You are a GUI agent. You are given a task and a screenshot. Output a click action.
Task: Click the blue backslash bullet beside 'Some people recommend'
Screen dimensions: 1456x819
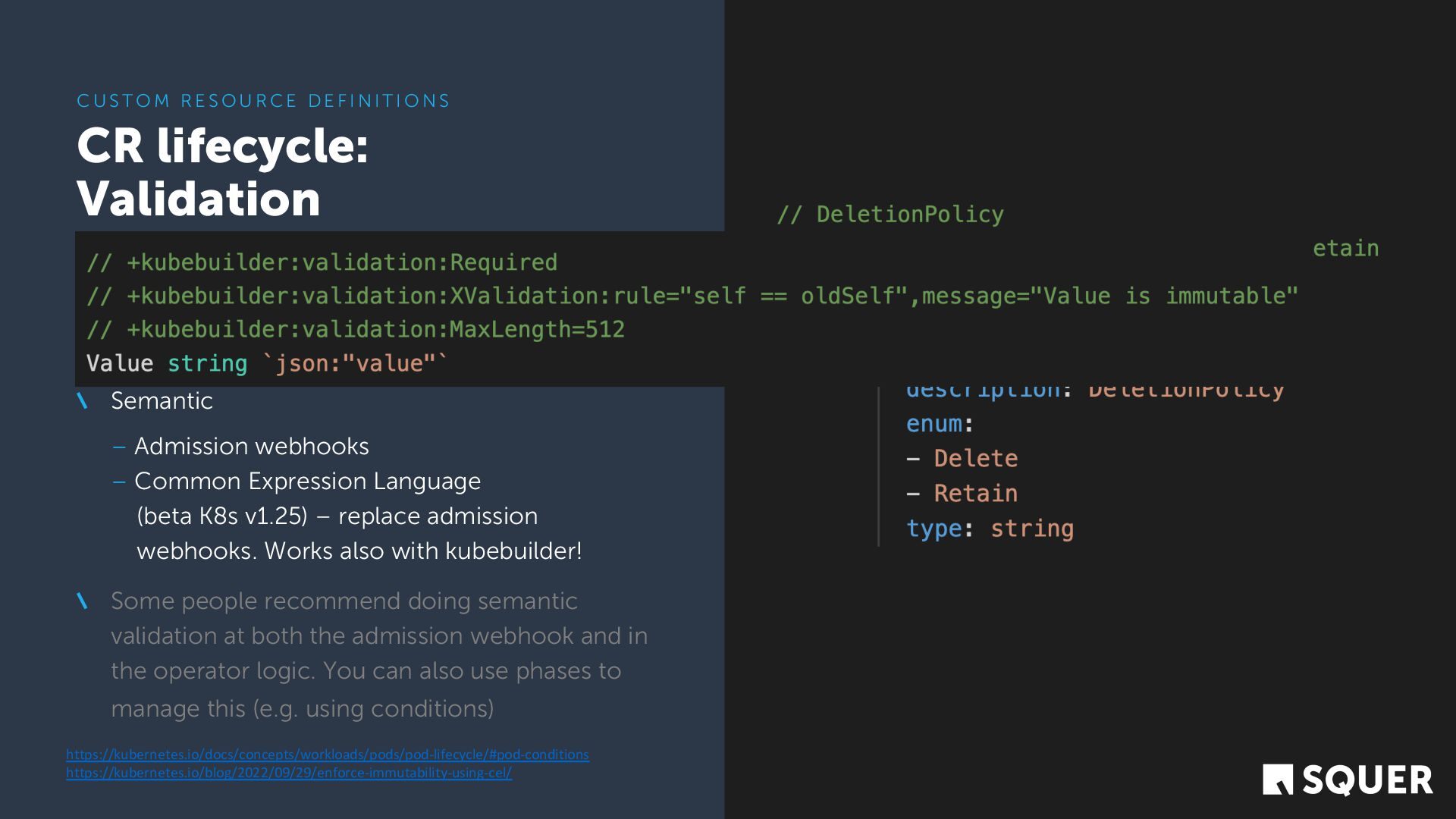(82, 601)
